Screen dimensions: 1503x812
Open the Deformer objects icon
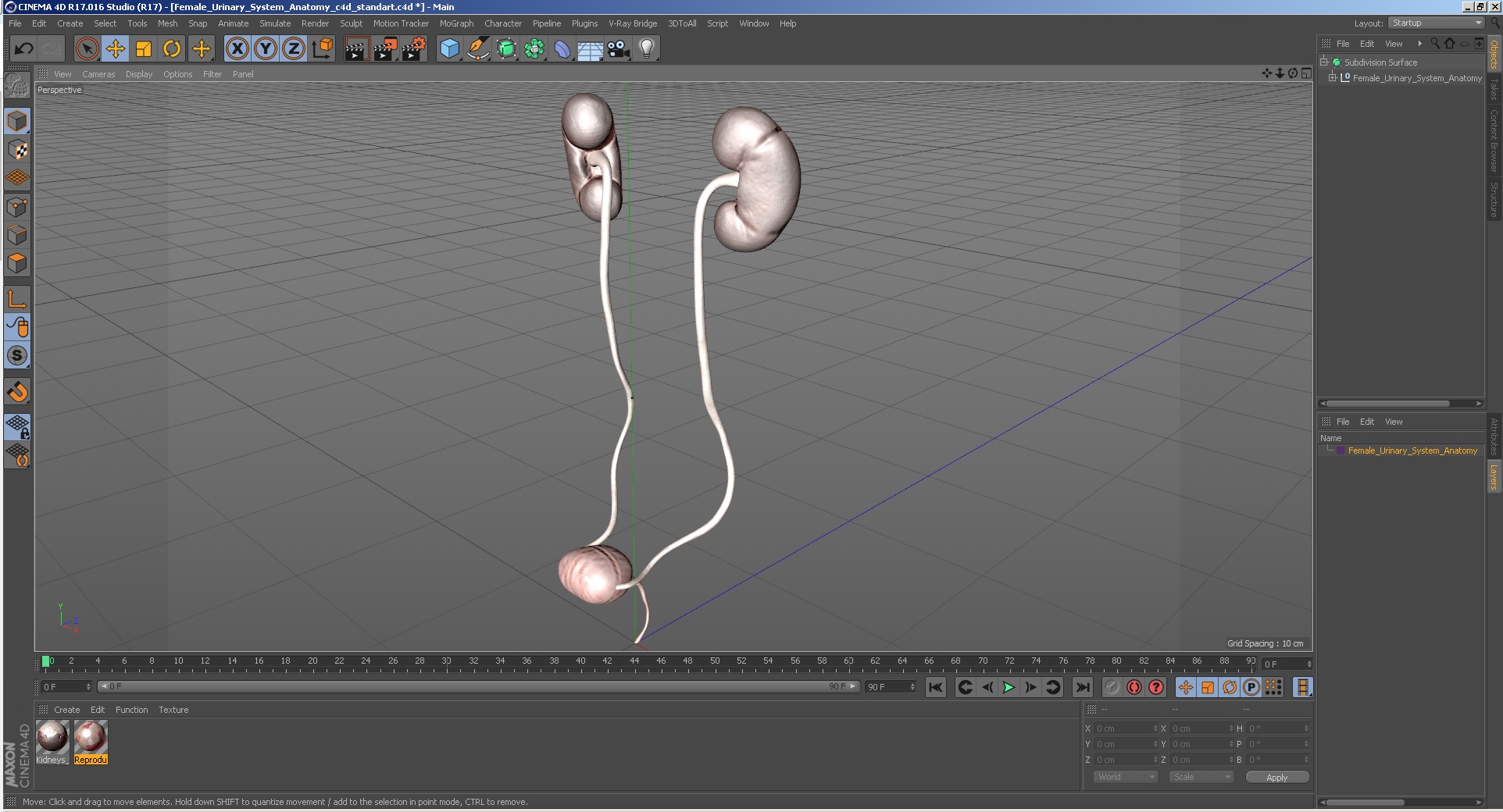point(562,49)
